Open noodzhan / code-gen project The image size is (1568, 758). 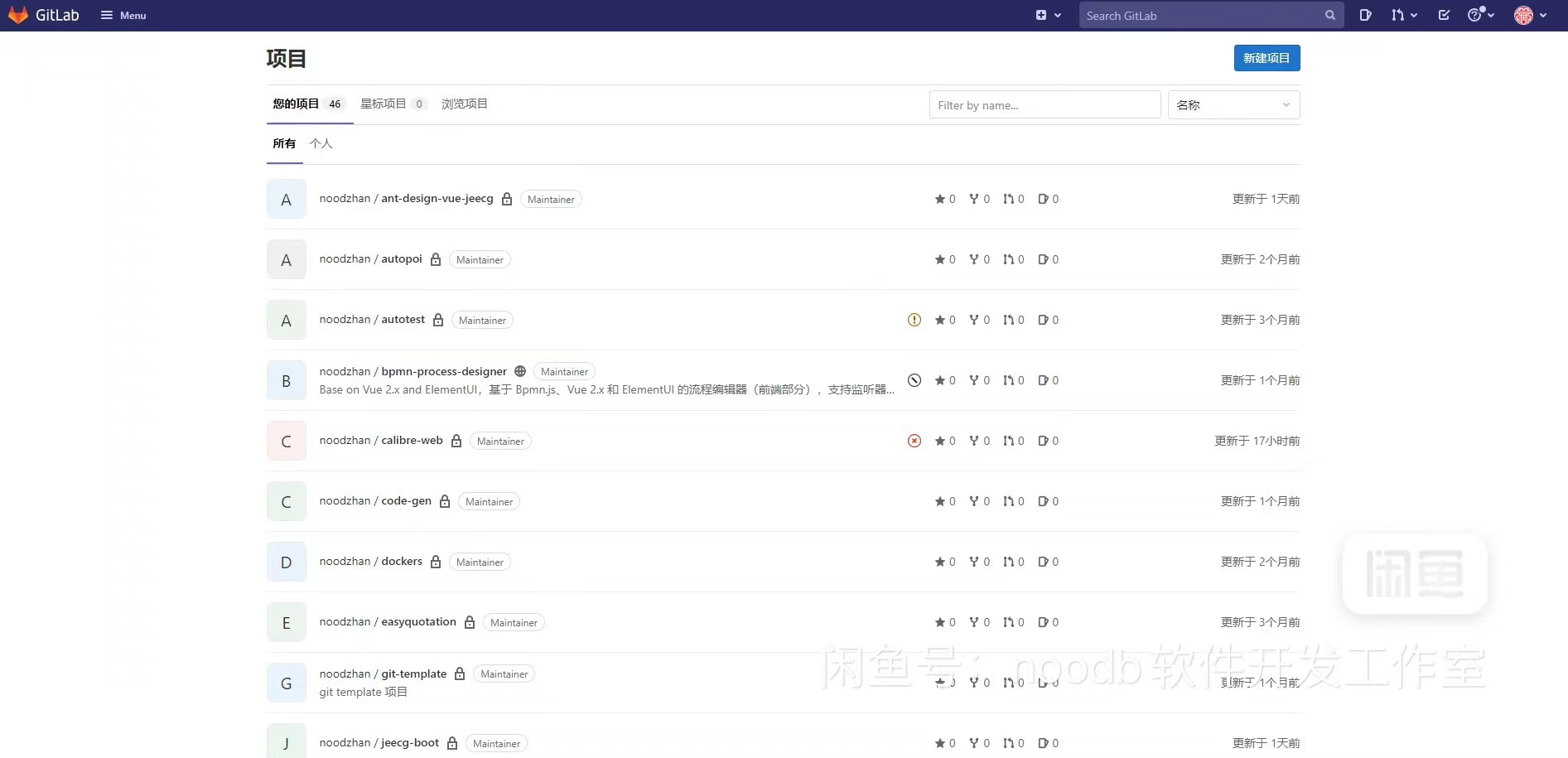coord(375,501)
